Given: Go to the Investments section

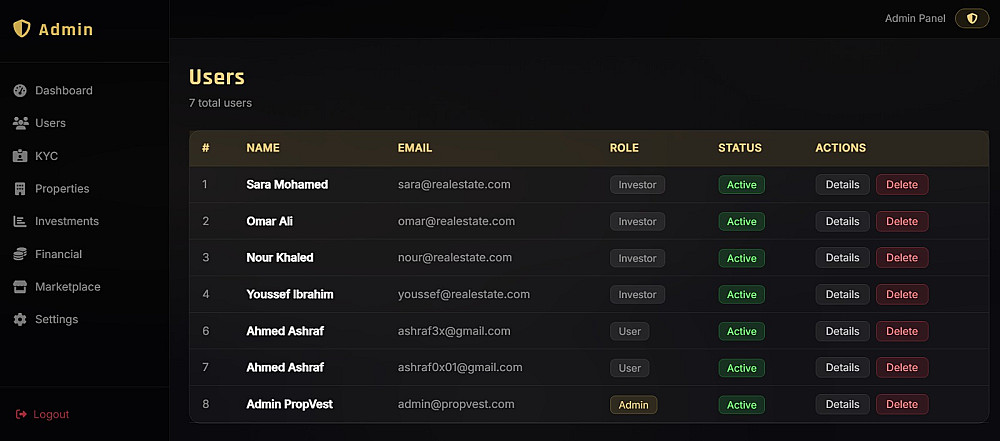Looking at the screenshot, I should tap(67, 221).
